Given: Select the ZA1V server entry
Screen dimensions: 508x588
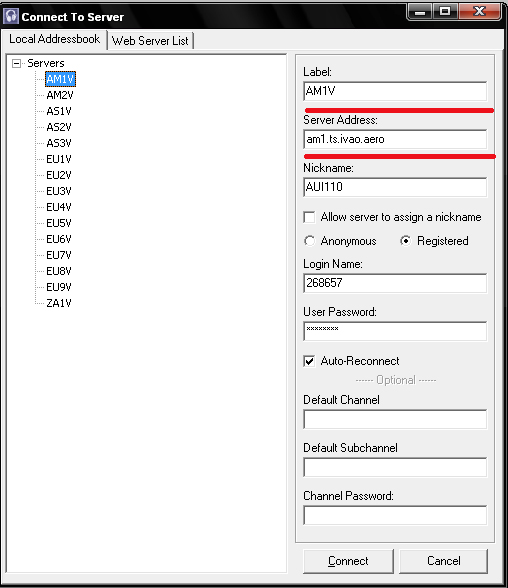Looking at the screenshot, I should coord(59,303).
